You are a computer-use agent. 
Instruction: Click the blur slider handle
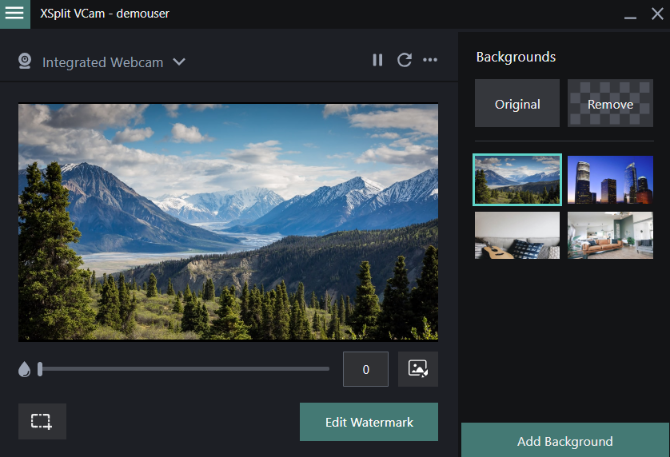(40, 369)
